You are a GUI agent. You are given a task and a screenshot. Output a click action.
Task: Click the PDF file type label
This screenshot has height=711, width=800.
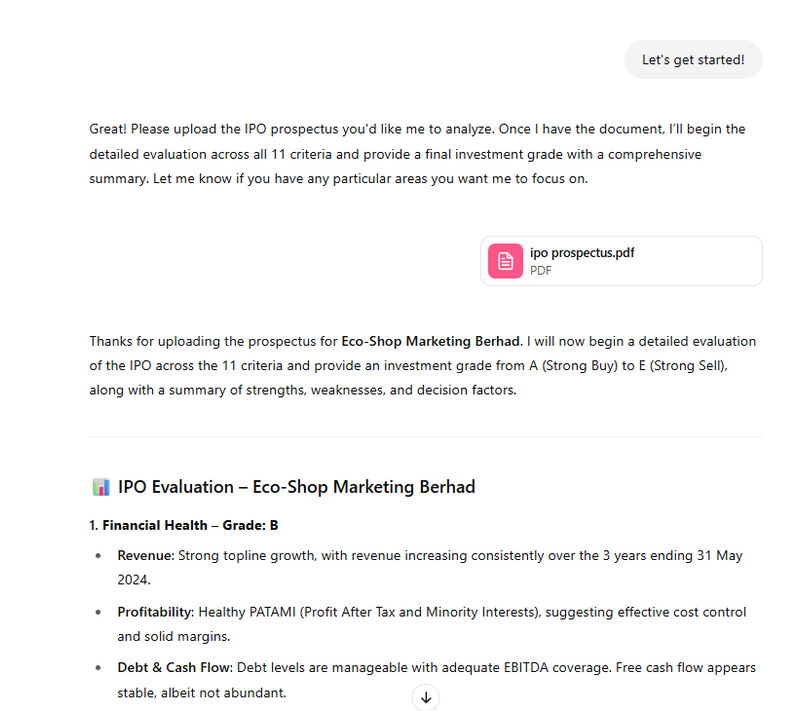[541, 271]
